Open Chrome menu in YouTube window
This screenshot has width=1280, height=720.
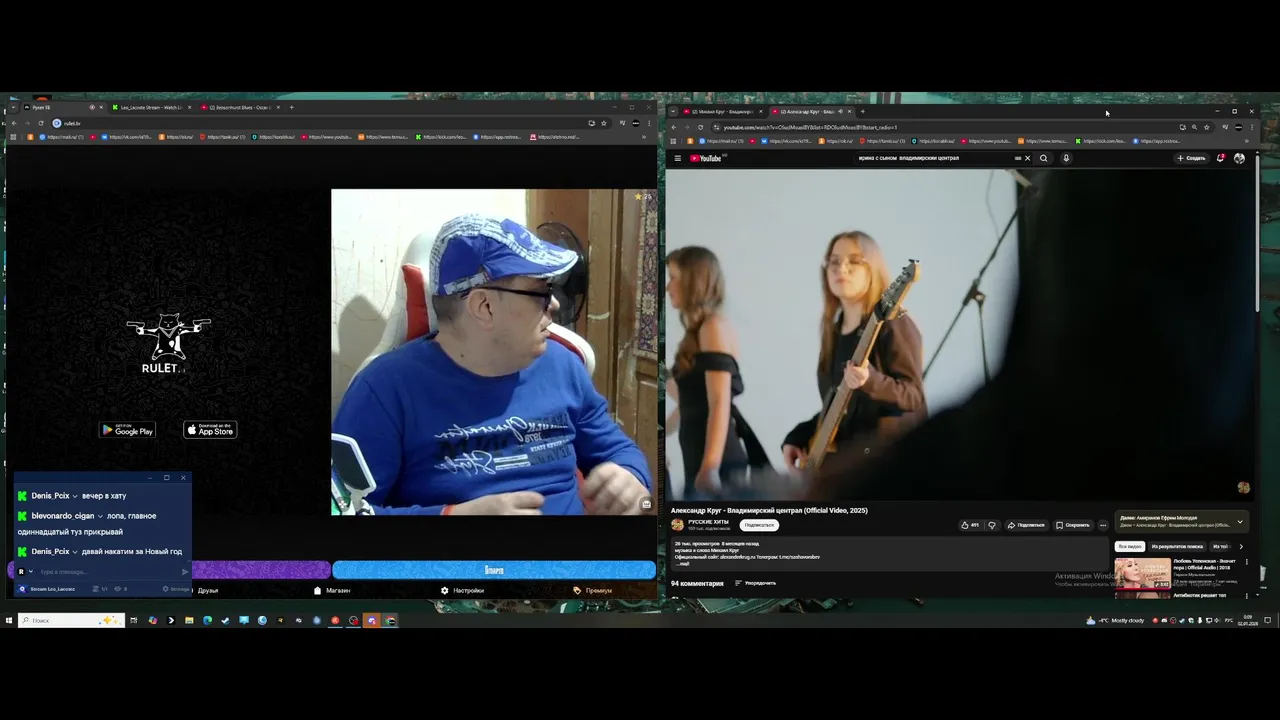pos(1251,127)
